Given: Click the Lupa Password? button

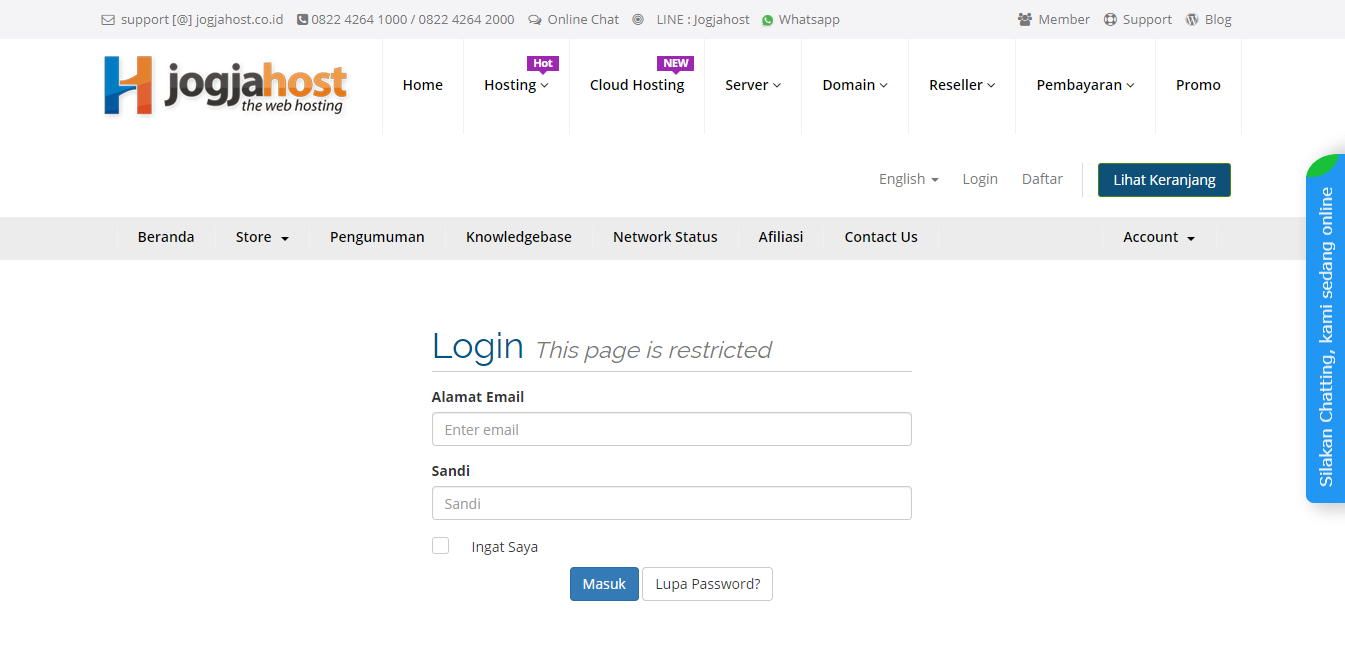Looking at the screenshot, I should point(707,585).
